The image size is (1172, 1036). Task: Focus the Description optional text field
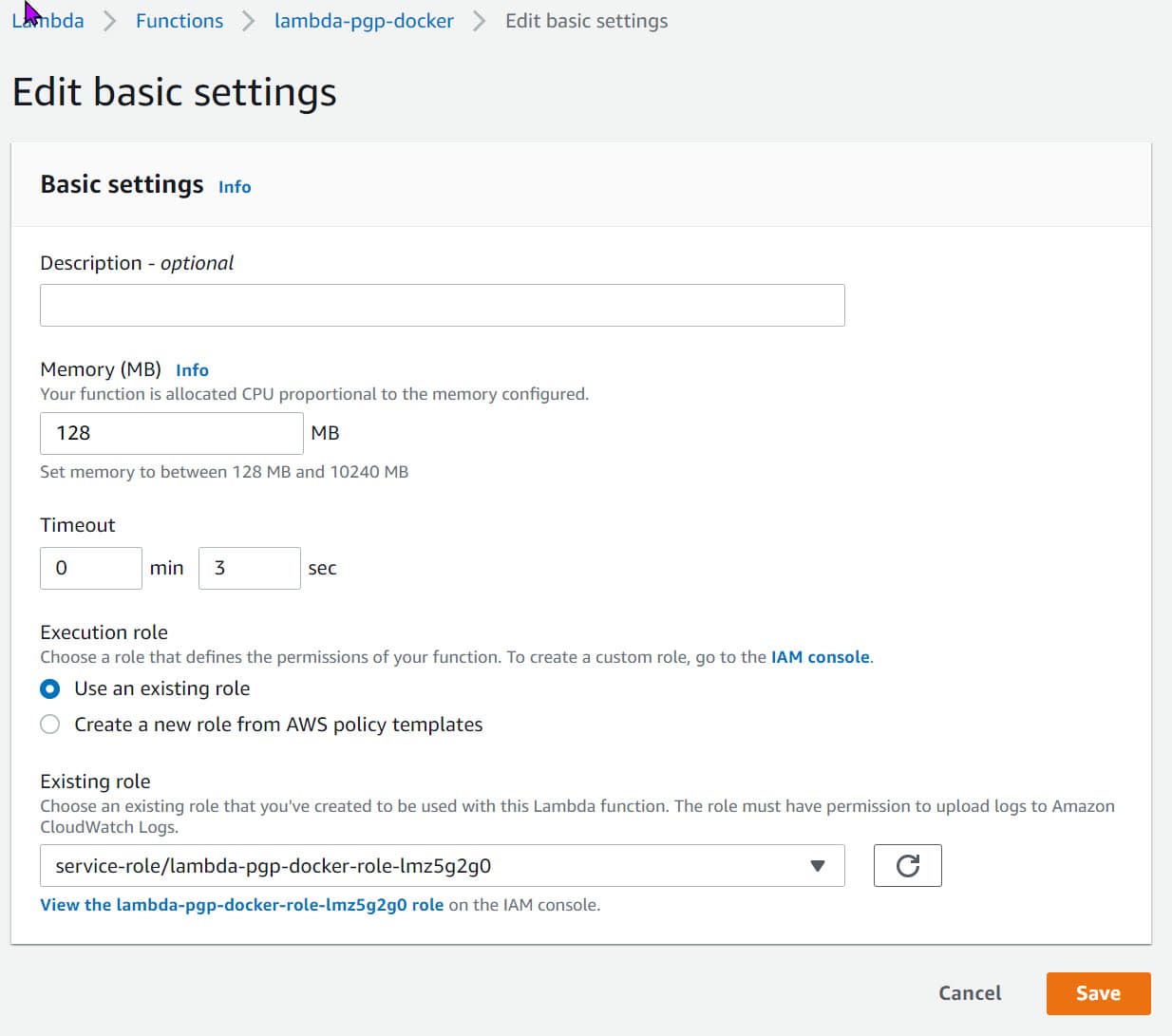click(443, 305)
